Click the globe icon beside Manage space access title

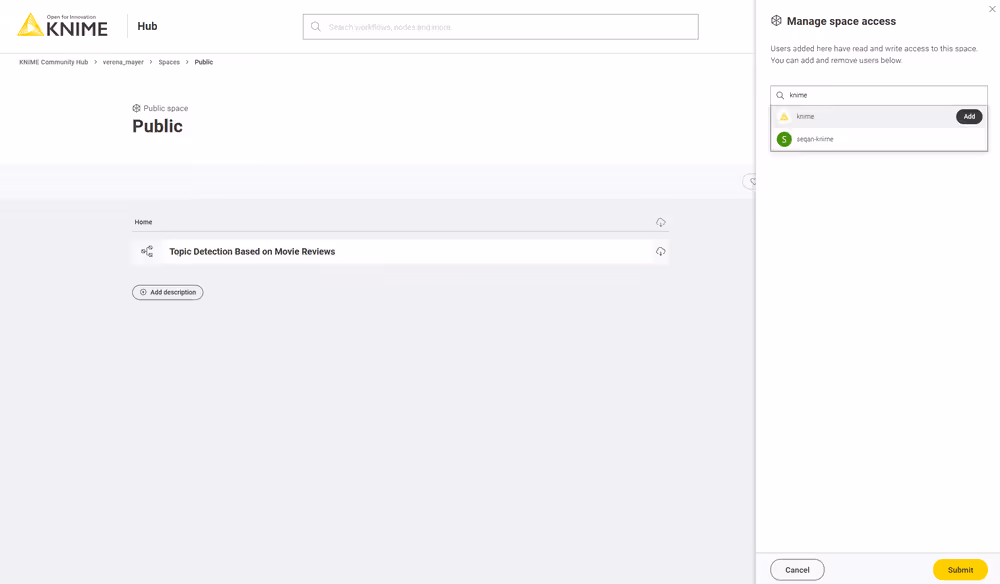(774, 20)
